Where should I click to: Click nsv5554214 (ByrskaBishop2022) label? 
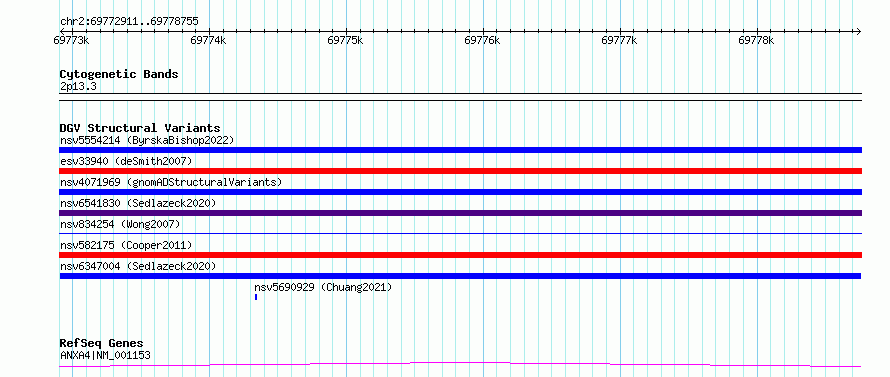tap(147, 140)
